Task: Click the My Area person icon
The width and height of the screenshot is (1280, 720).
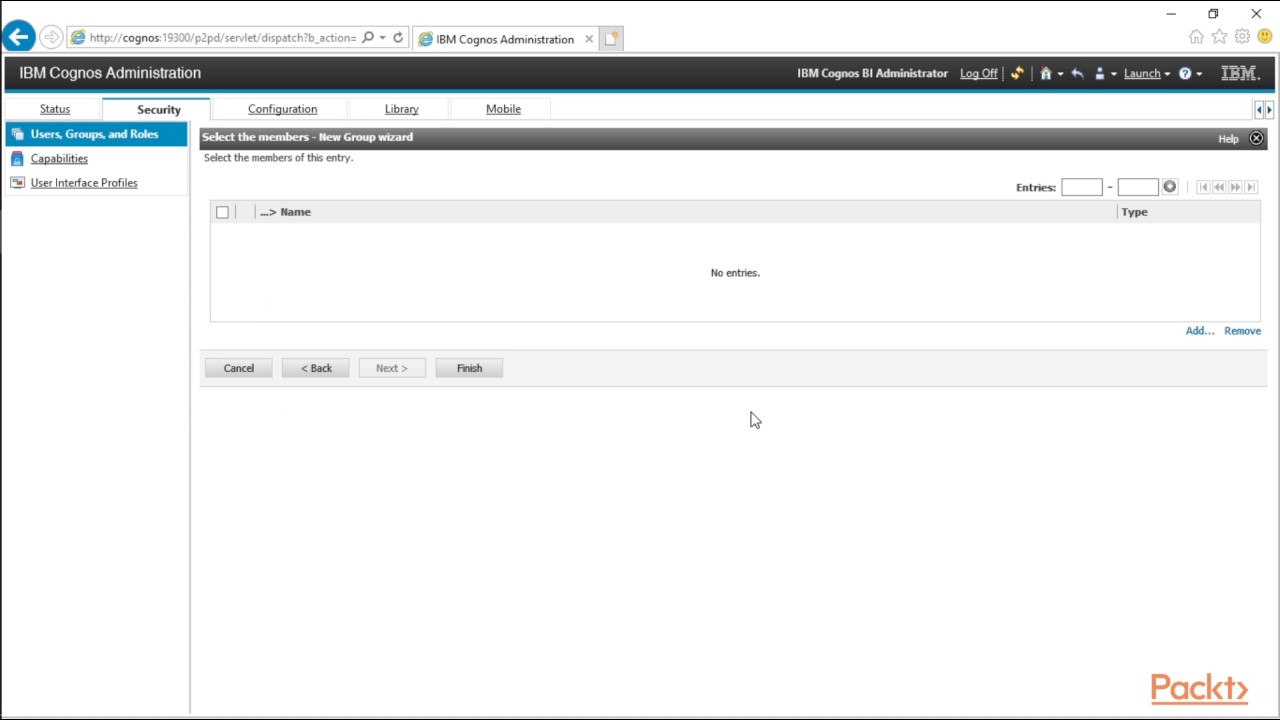Action: [x=1100, y=73]
